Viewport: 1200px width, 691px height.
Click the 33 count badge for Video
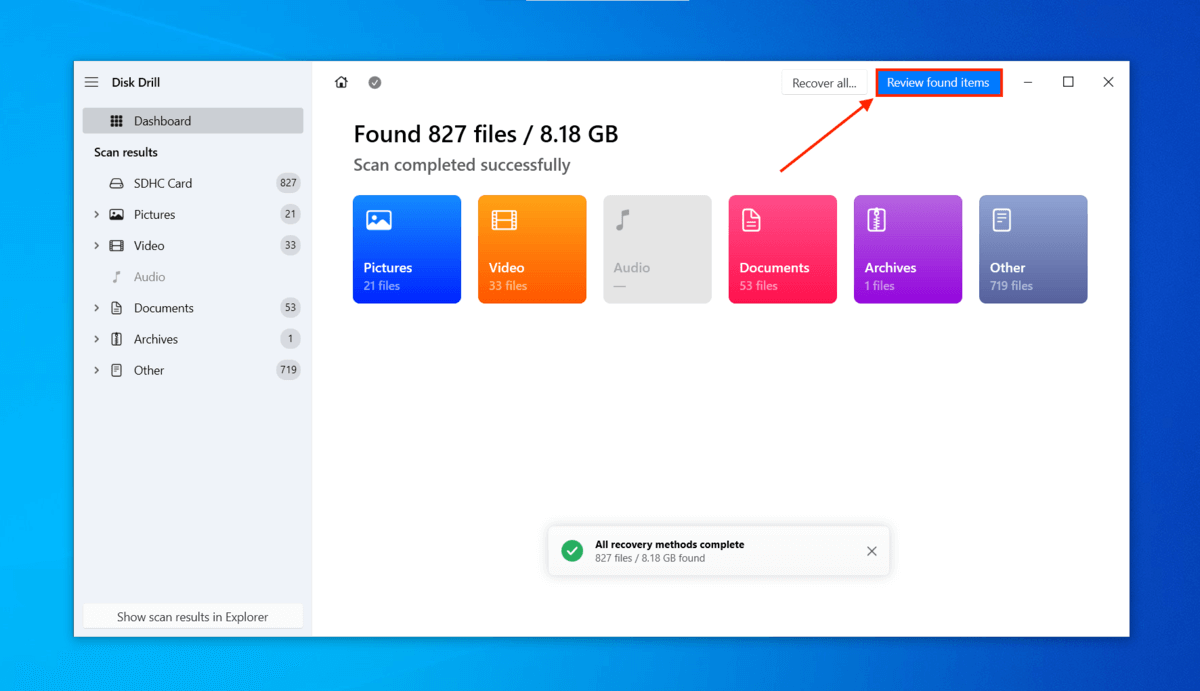[x=290, y=245]
